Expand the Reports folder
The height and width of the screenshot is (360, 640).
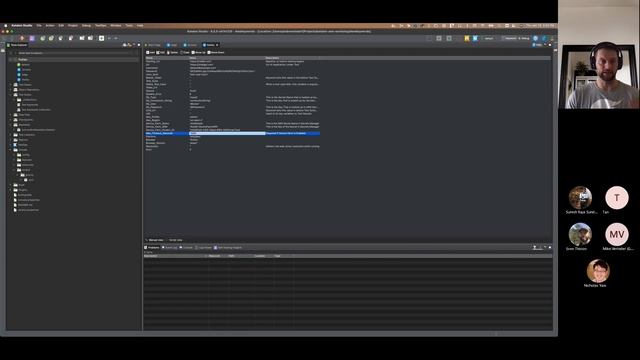11,140
